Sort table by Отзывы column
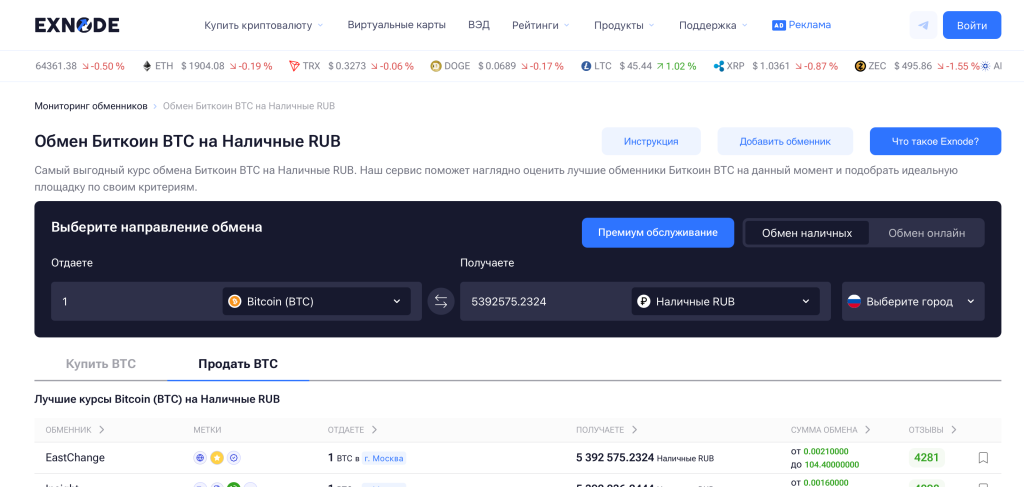Image resolution: width=1024 pixels, height=487 pixels. tap(933, 430)
